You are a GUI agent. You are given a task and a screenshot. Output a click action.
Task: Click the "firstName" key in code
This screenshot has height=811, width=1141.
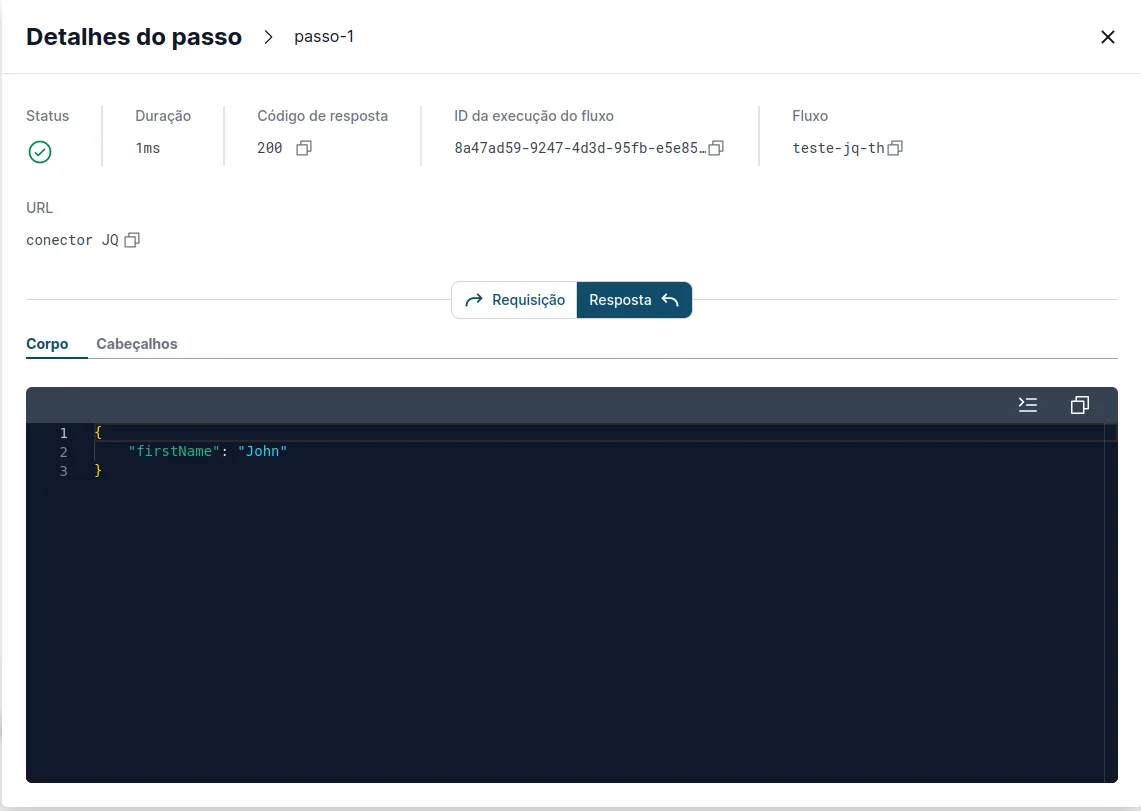(x=174, y=451)
